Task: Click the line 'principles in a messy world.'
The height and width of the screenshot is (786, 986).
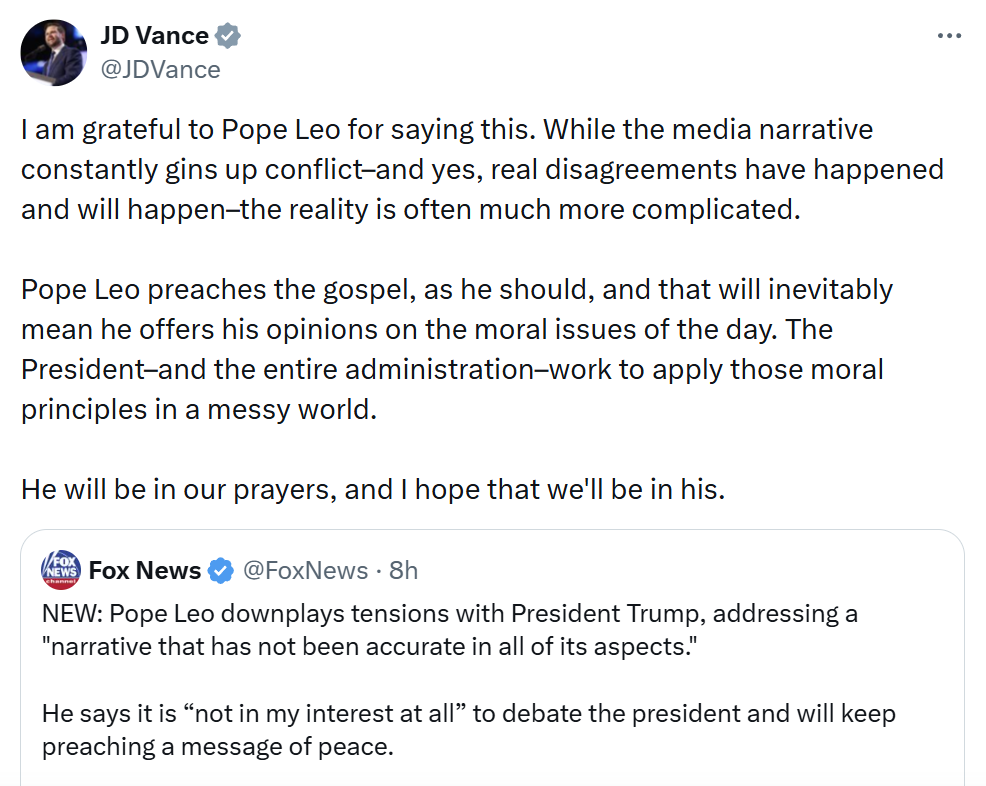Action: tap(199, 409)
